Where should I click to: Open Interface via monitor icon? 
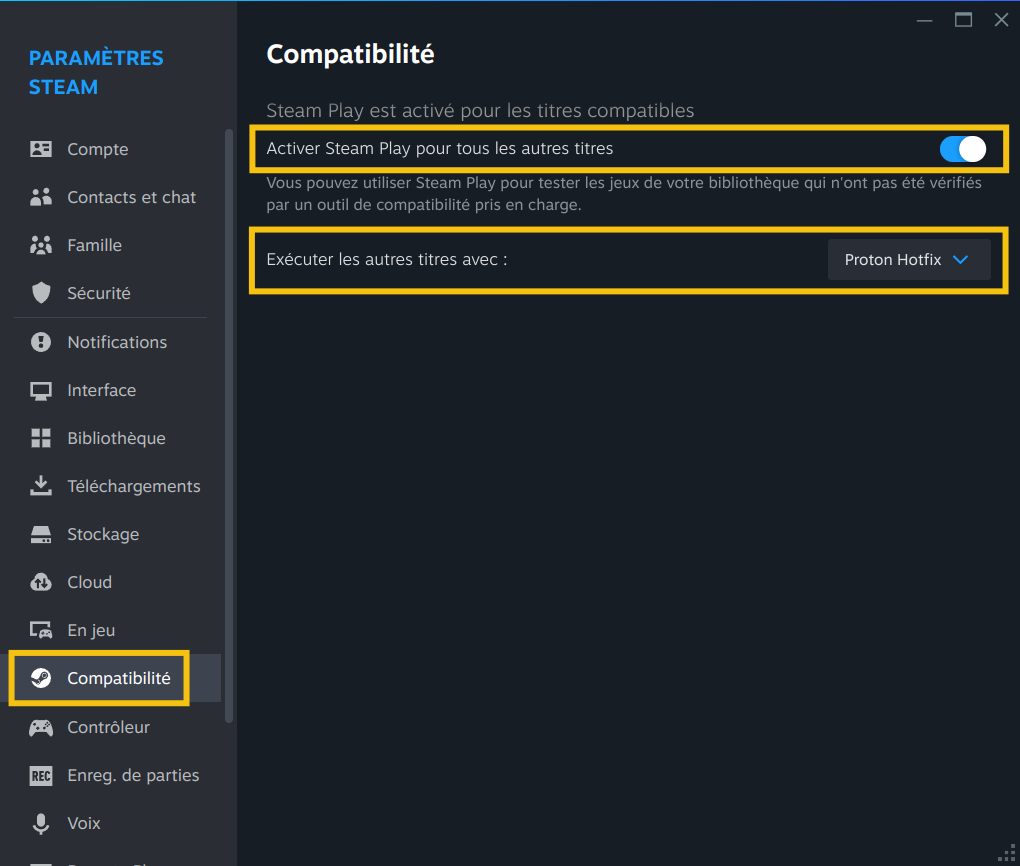pyautogui.click(x=41, y=390)
